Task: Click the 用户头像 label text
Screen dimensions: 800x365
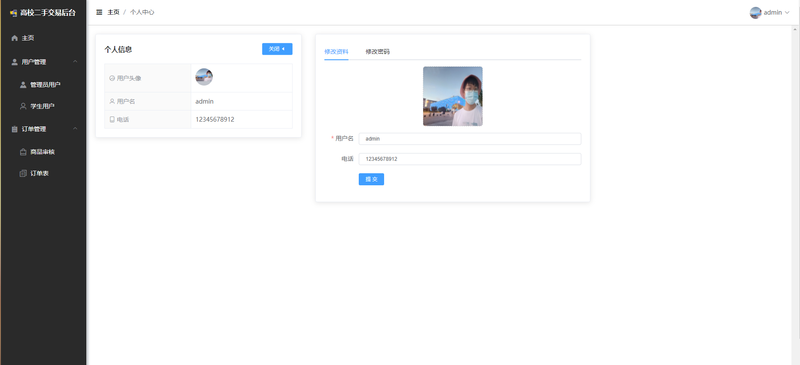Action: pyautogui.click(x=129, y=78)
